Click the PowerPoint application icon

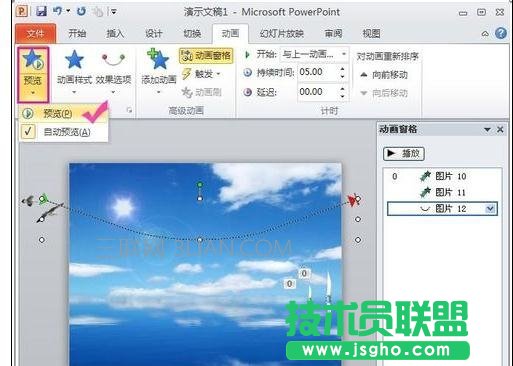tap(22, 12)
